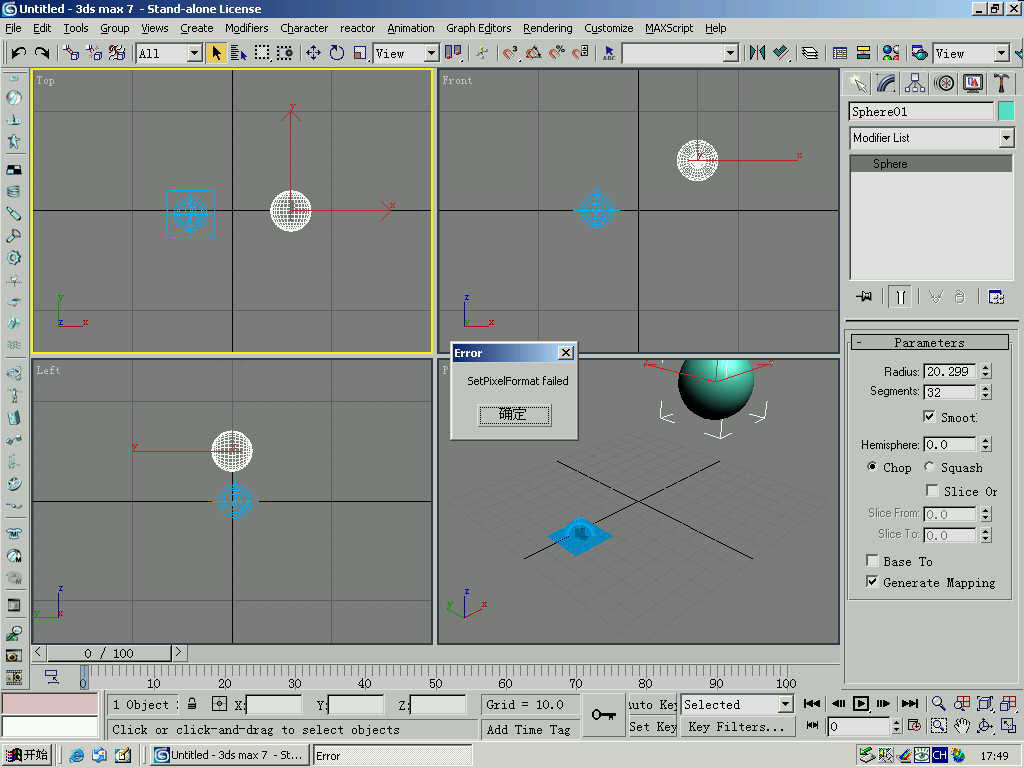Toggle Show End Result in modifier stack
This screenshot has height=768, width=1024.
[901, 296]
